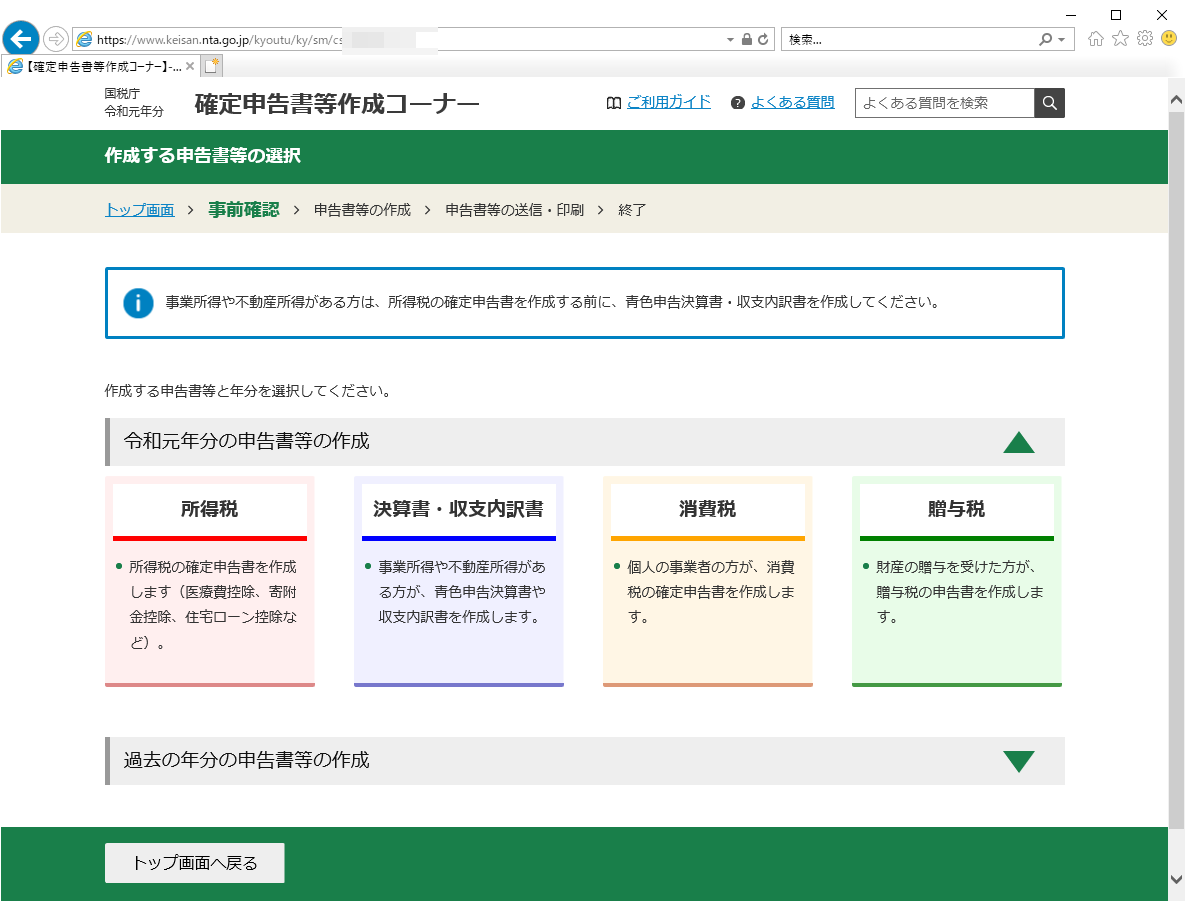Open the browser search box dropdown arrow

click(x=1063, y=39)
